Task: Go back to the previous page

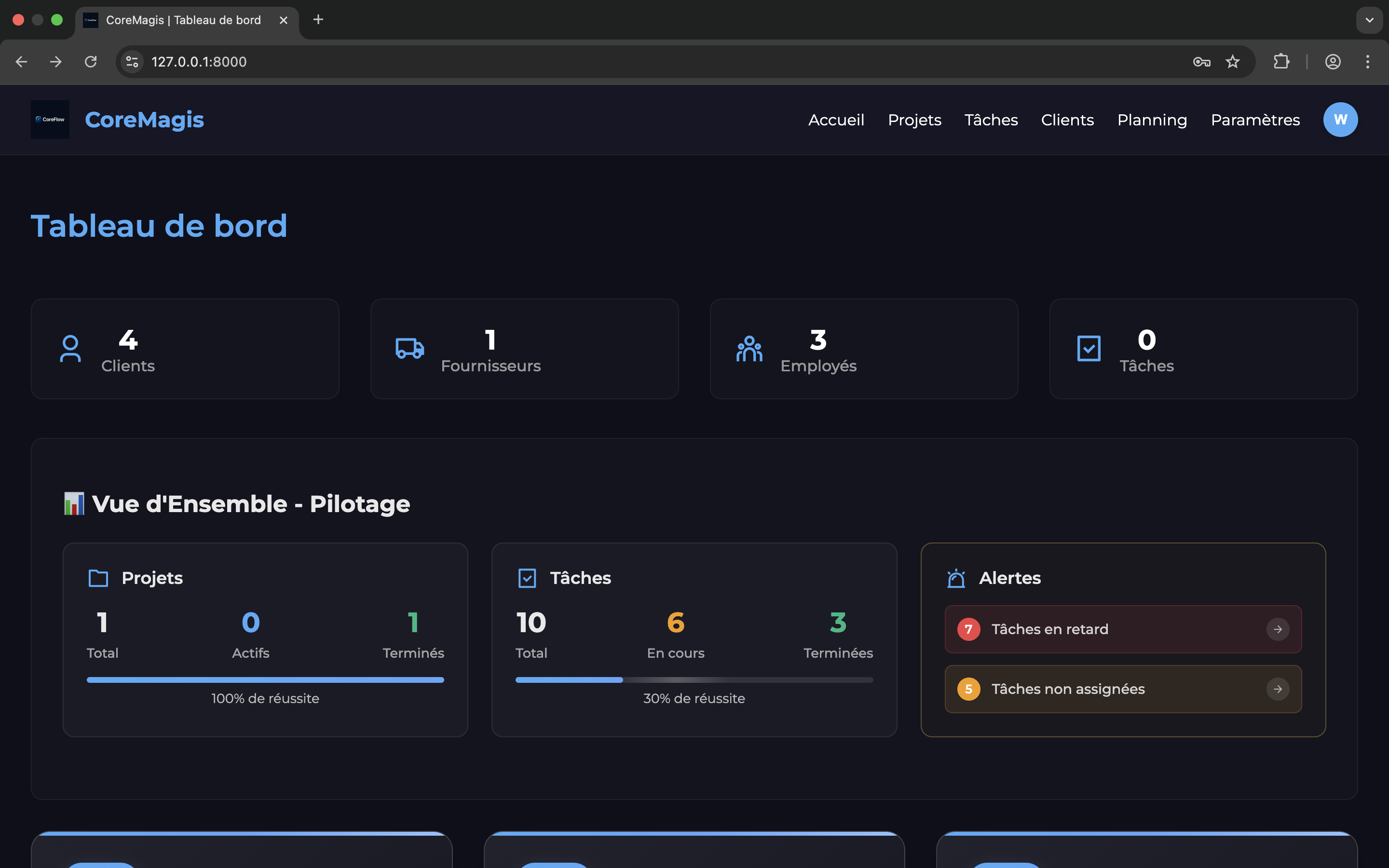Action: (x=21, y=61)
